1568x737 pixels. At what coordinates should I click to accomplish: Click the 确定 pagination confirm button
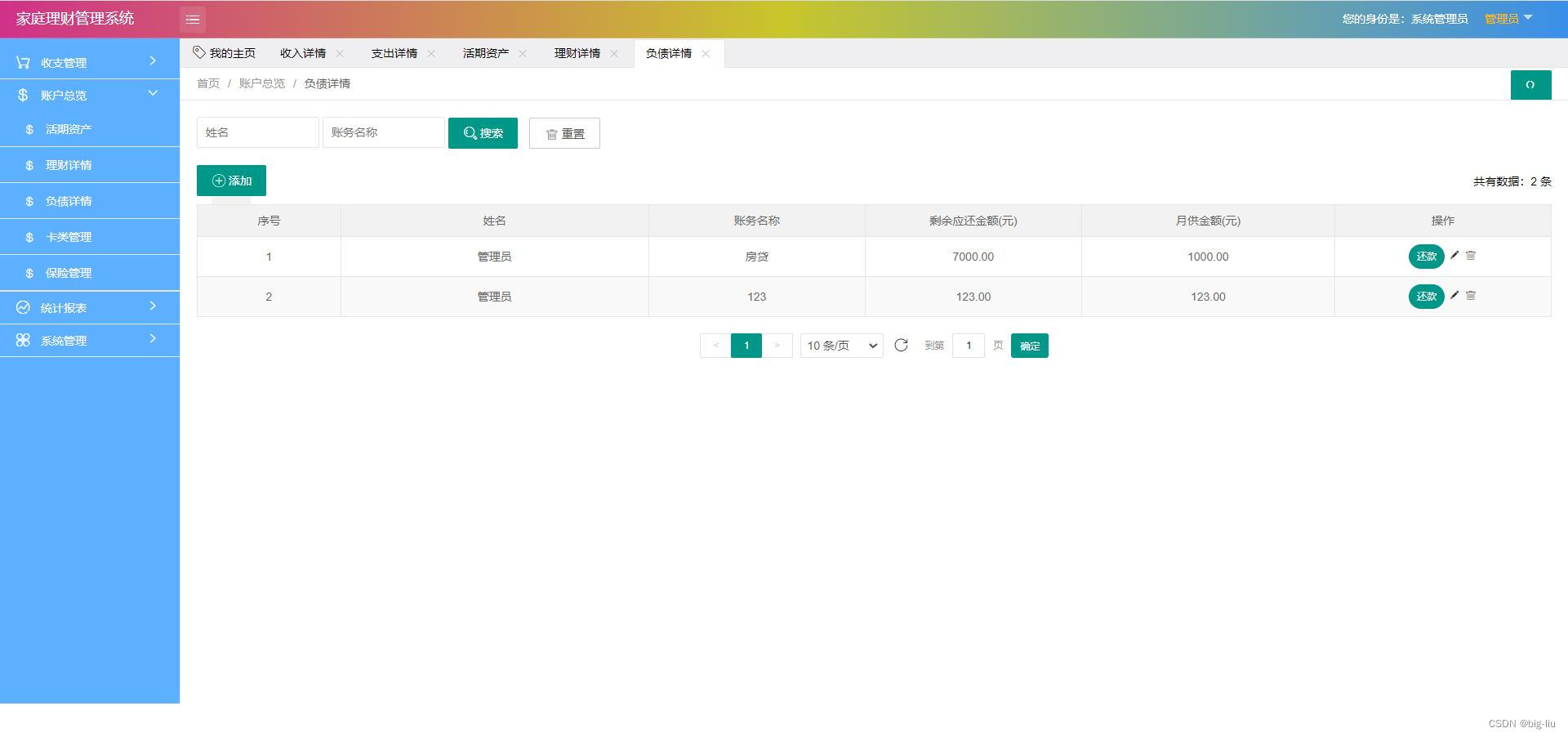pos(1029,346)
